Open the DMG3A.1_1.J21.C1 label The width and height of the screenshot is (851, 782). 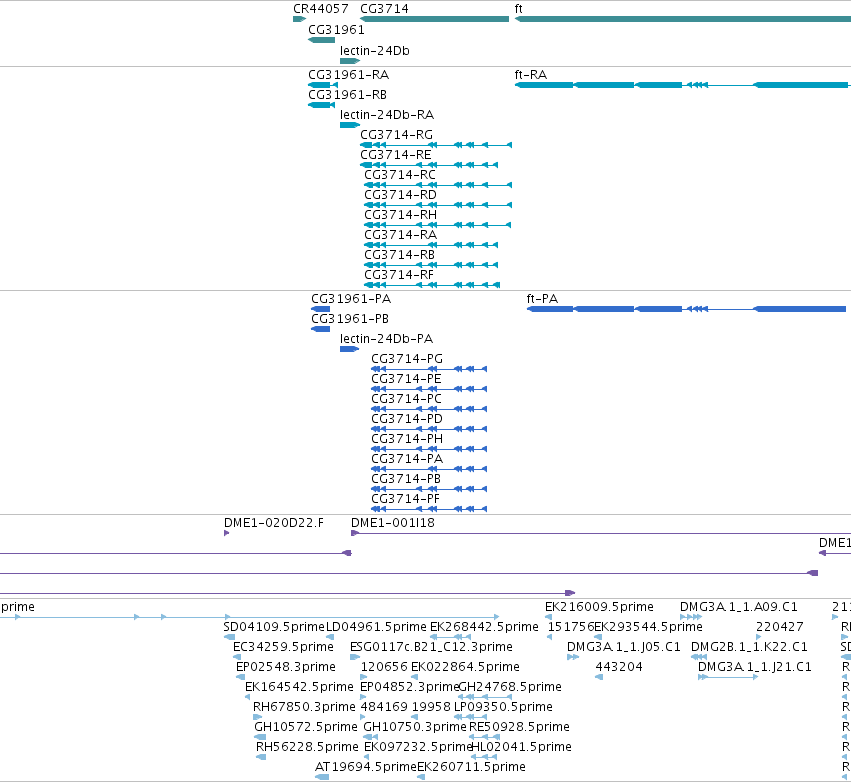pyautogui.click(x=754, y=667)
